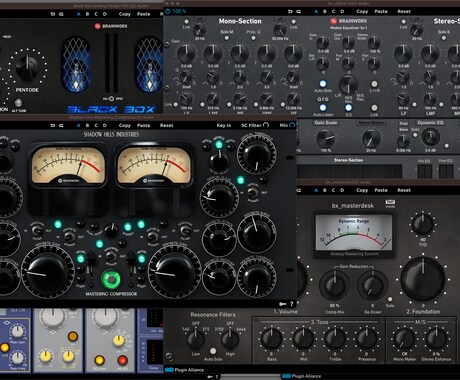Click the Gain Scale label button
The width and height of the screenshot is (460, 380).
click(x=326, y=123)
